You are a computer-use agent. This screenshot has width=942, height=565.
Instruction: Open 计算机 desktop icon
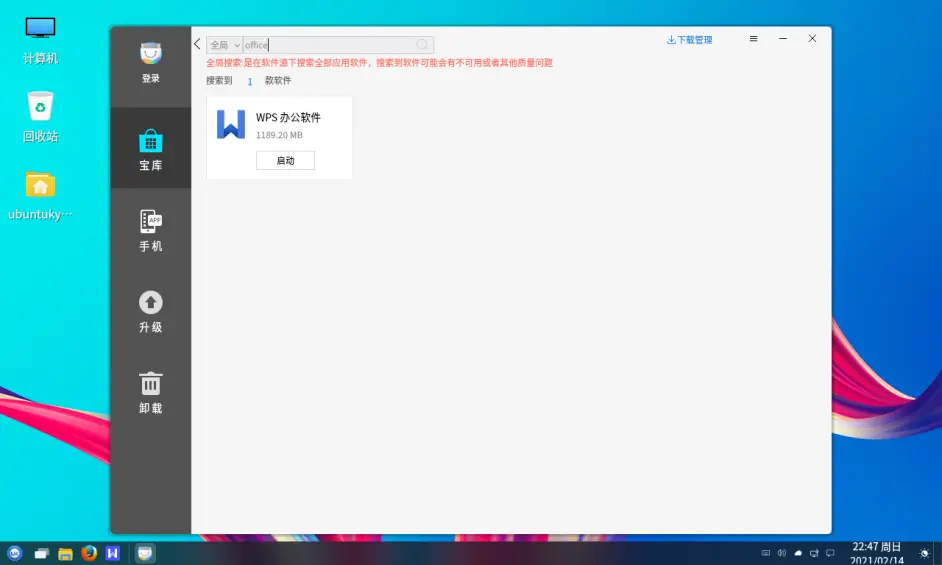pyautogui.click(x=40, y=40)
